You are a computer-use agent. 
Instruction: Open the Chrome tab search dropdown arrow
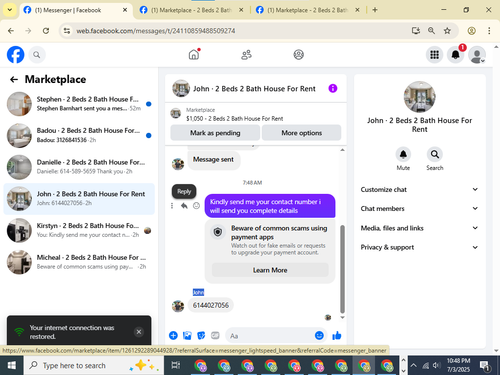click(x=10, y=10)
